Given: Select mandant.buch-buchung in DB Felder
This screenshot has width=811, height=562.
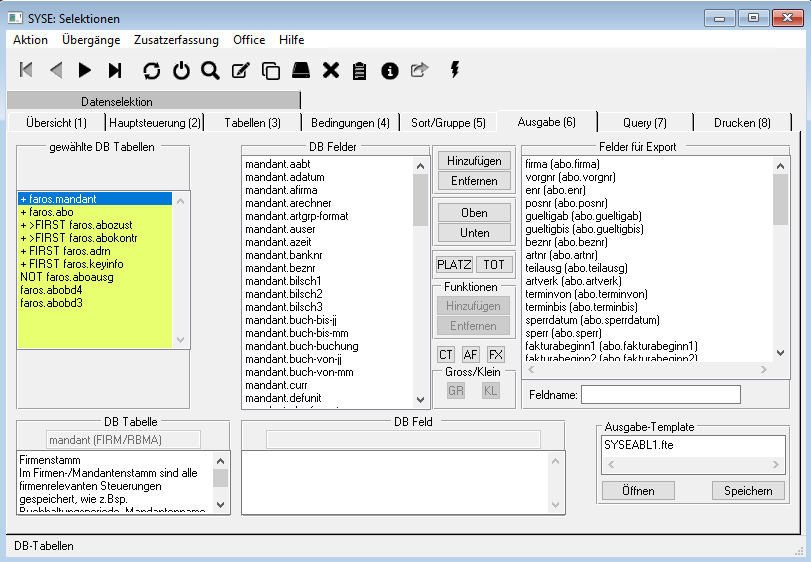Looking at the screenshot, I should pos(328,346).
